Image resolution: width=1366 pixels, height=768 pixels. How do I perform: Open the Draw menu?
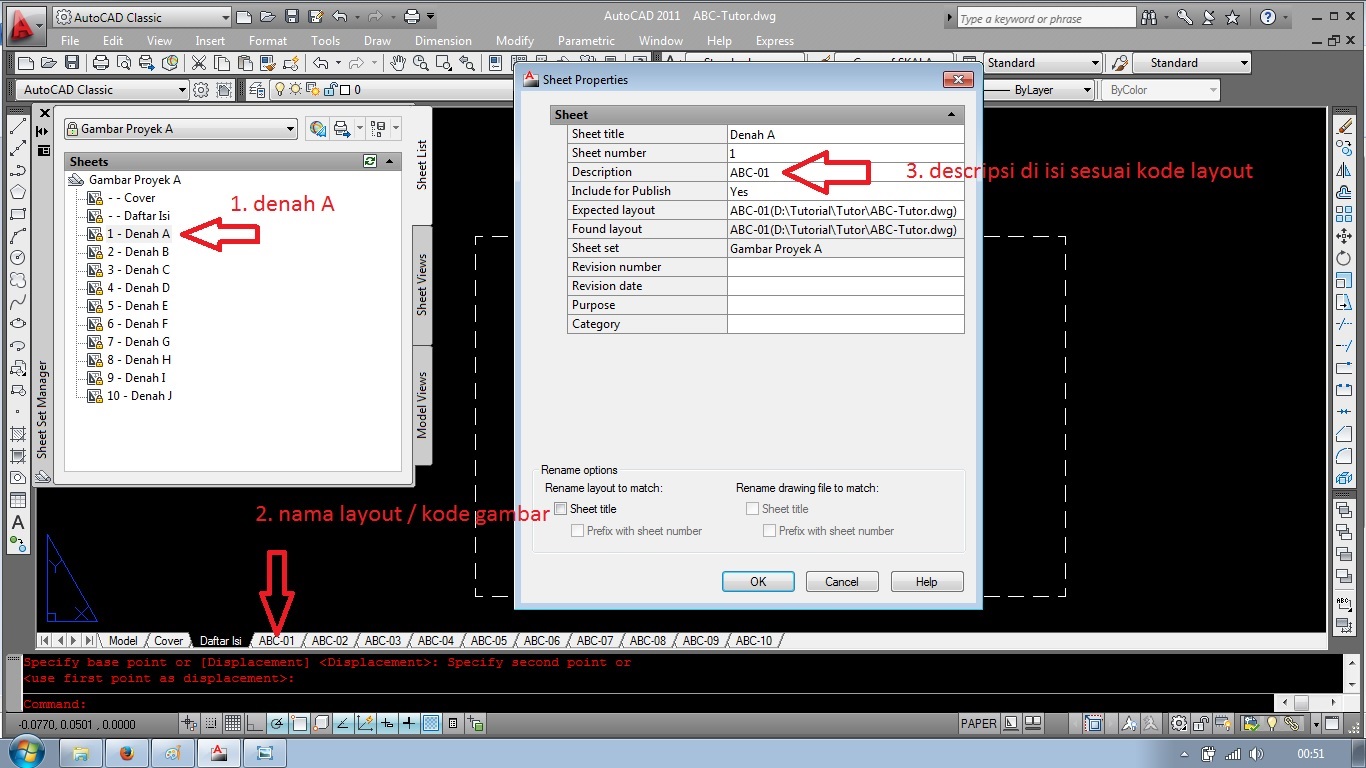[x=377, y=40]
